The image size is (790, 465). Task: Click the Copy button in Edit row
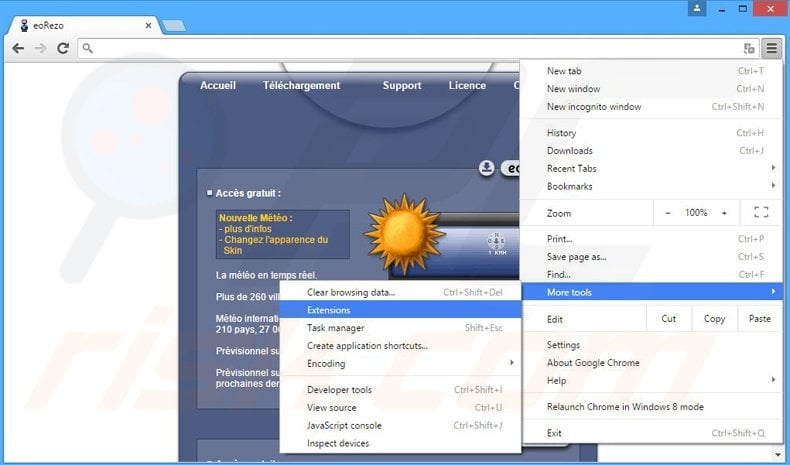[714, 319]
